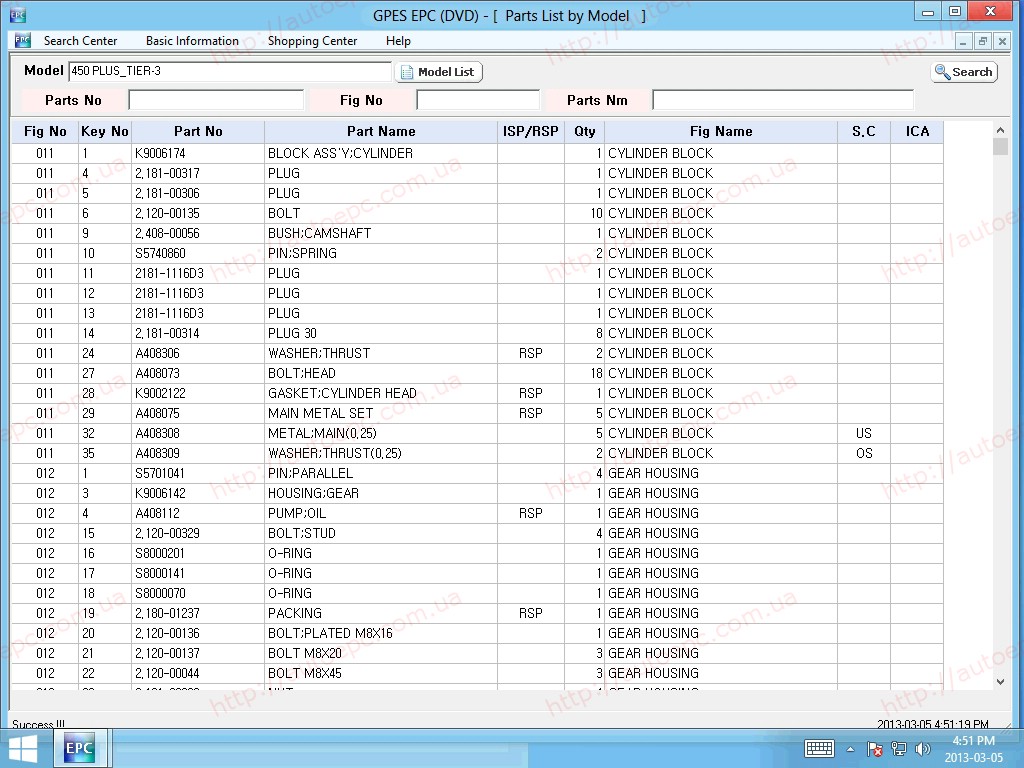
Task: Select the BOLT;STUD row
Action: [x=477, y=533]
